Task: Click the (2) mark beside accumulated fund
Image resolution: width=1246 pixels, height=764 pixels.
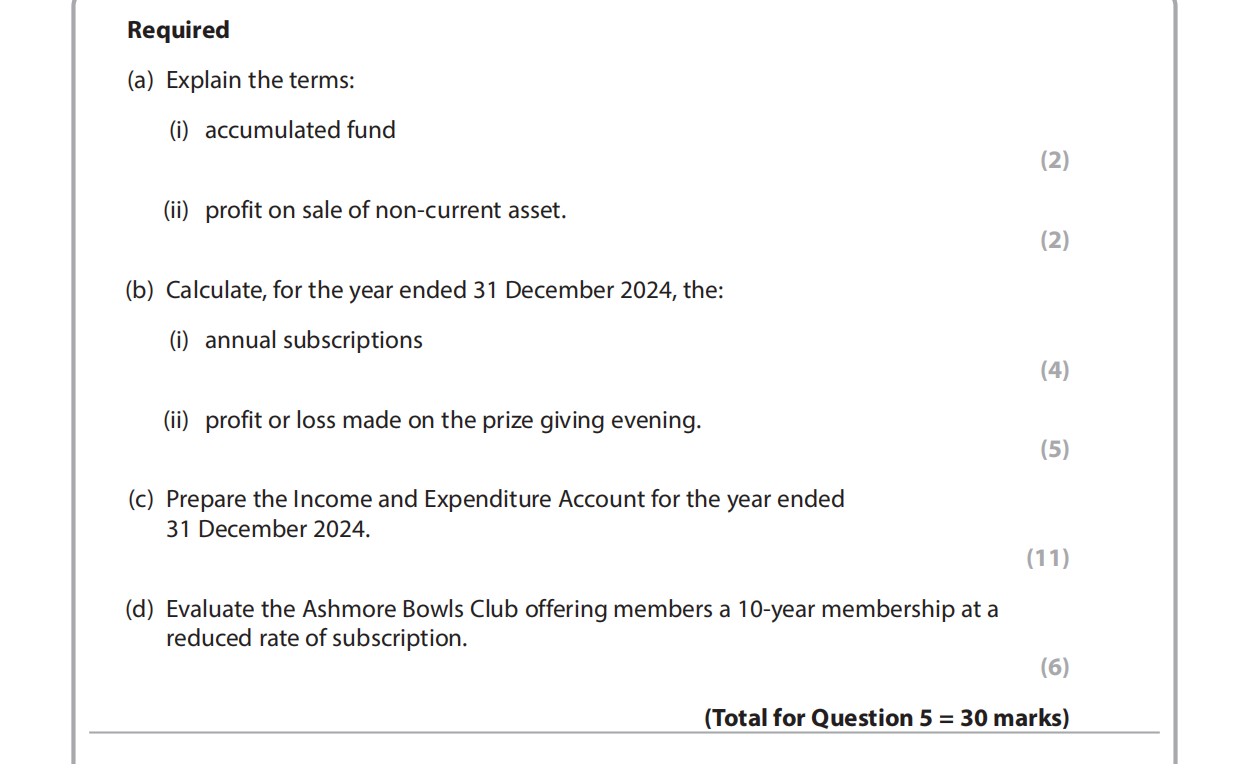Action: pyautogui.click(x=1054, y=160)
